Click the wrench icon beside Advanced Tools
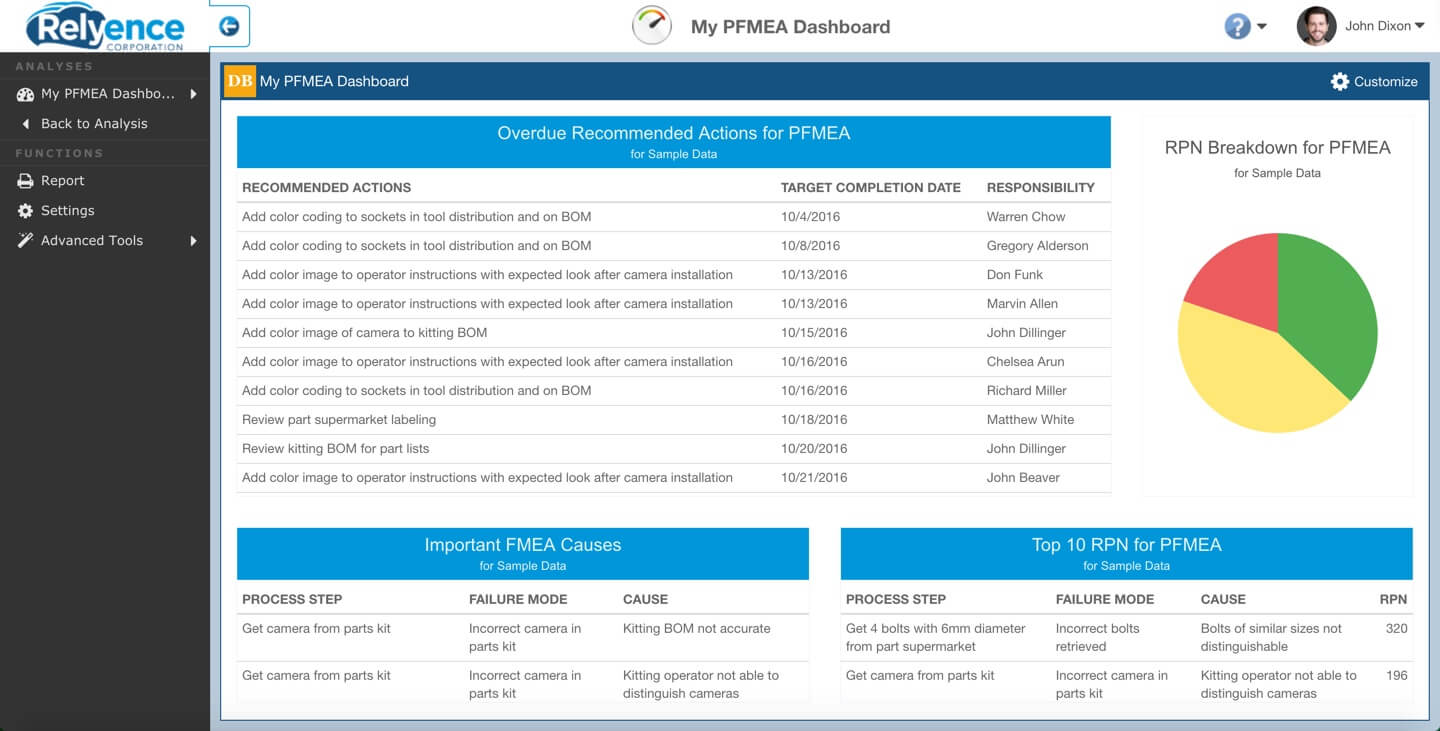The width and height of the screenshot is (1440, 731). click(25, 241)
